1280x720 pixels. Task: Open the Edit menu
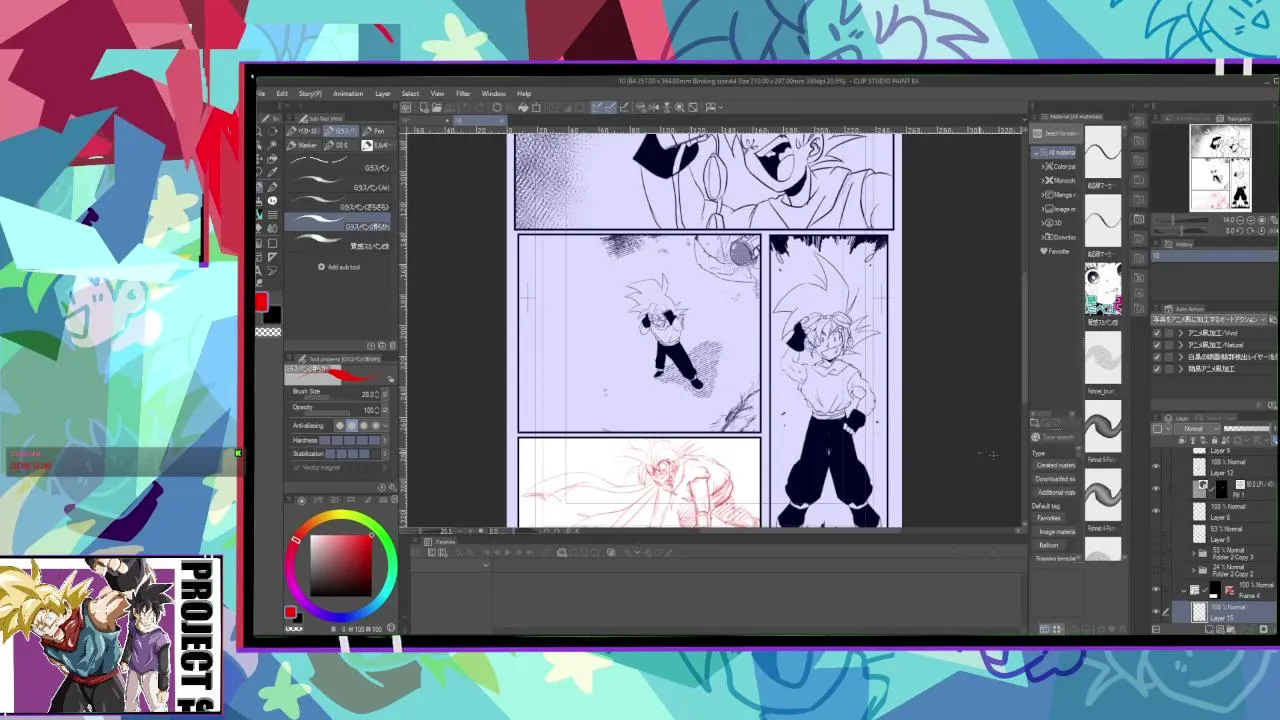[282, 94]
